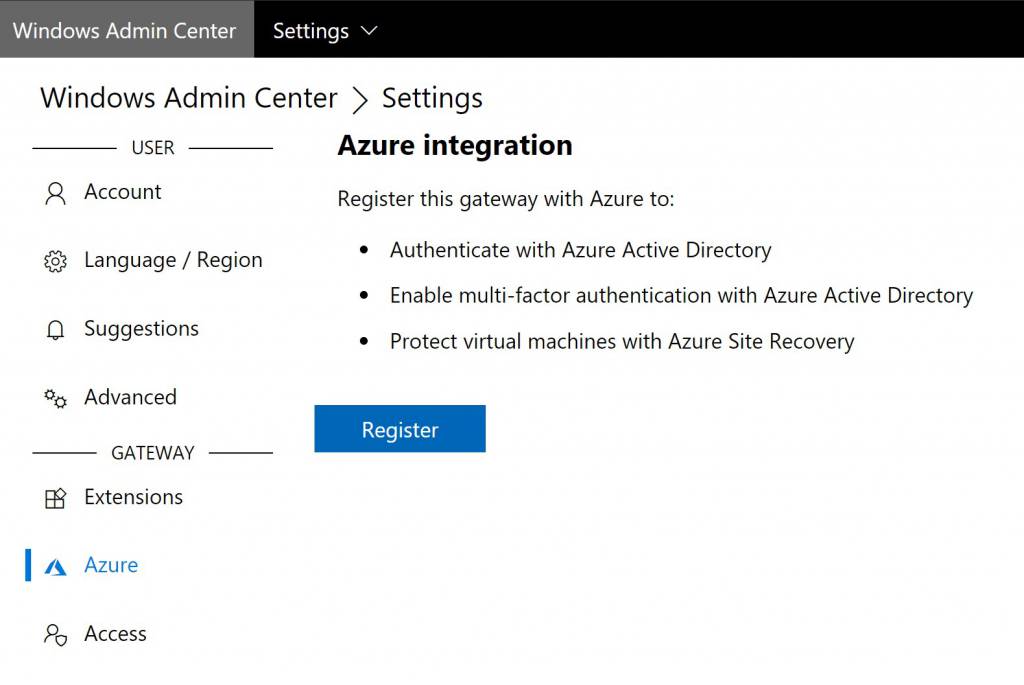
Task: Register this gateway with Azure
Action: click(x=400, y=428)
